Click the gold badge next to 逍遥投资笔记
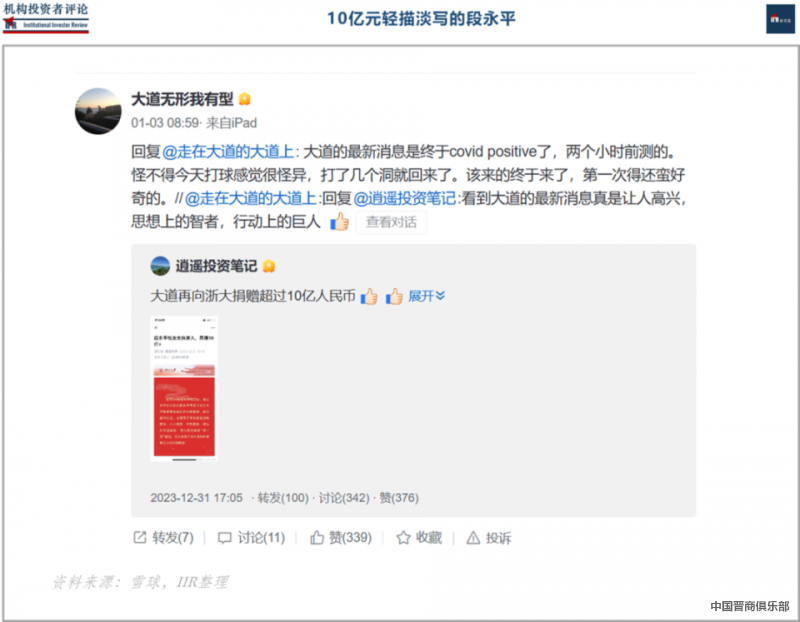Viewport: 800px width, 622px height. (268, 266)
